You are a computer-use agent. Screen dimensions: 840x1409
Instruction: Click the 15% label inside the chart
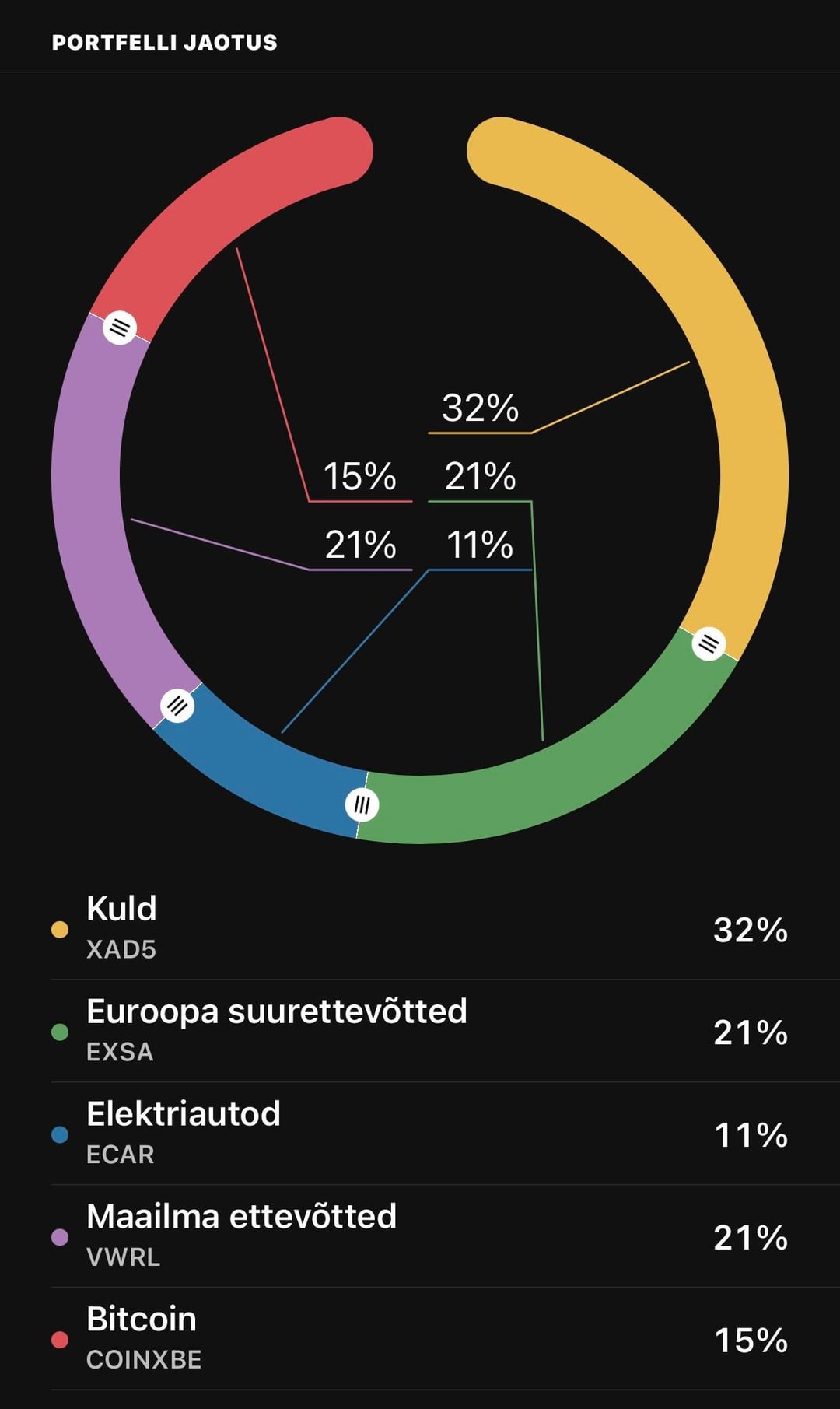tap(359, 476)
